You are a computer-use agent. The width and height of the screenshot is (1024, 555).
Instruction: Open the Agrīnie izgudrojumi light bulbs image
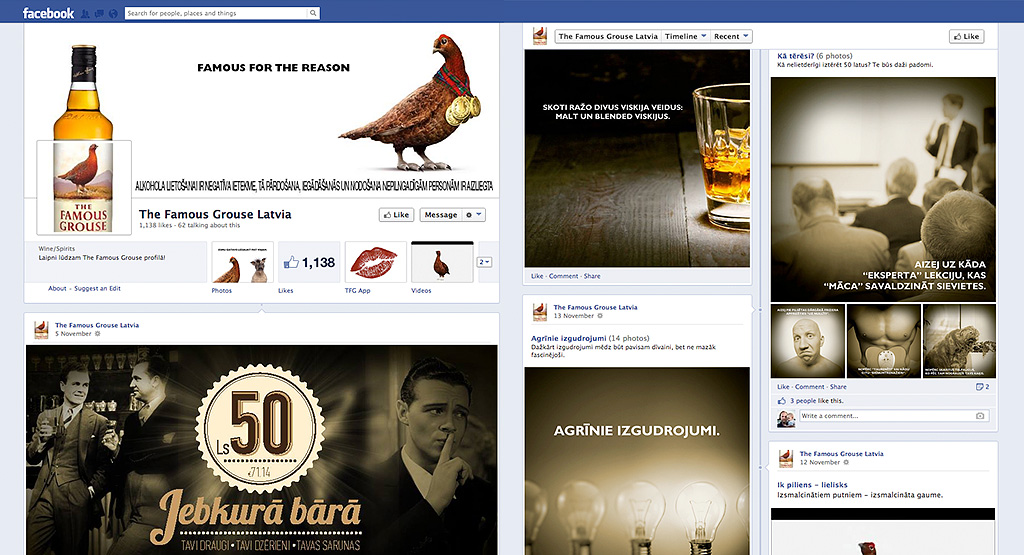637,461
